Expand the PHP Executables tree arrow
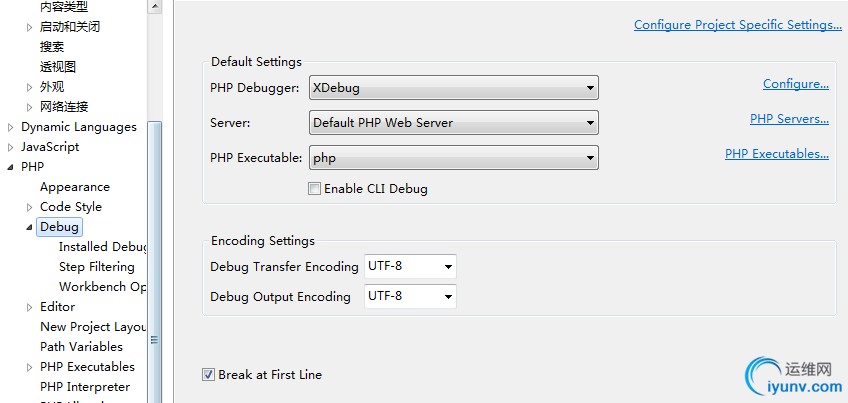 click(x=30, y=367)
